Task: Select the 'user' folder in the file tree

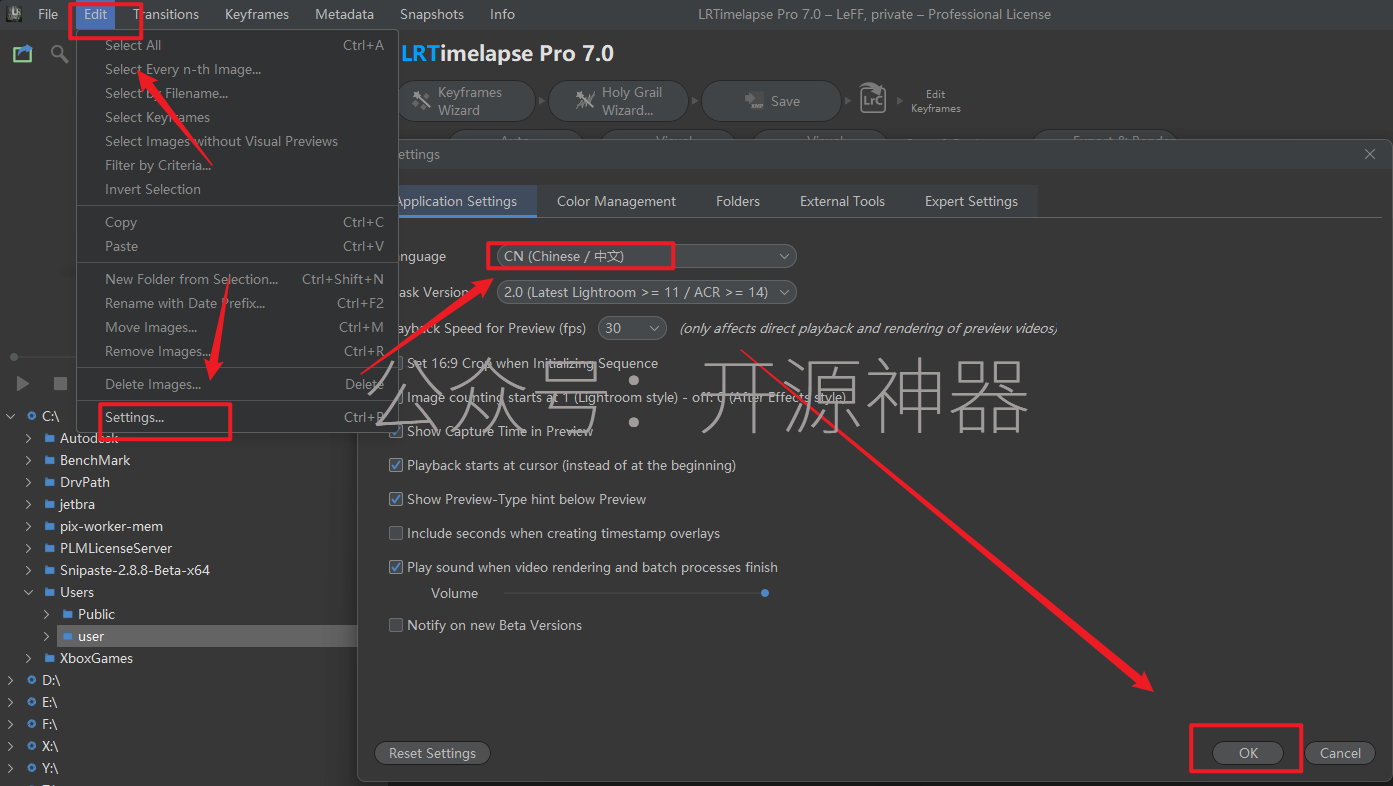Action: 90,635
